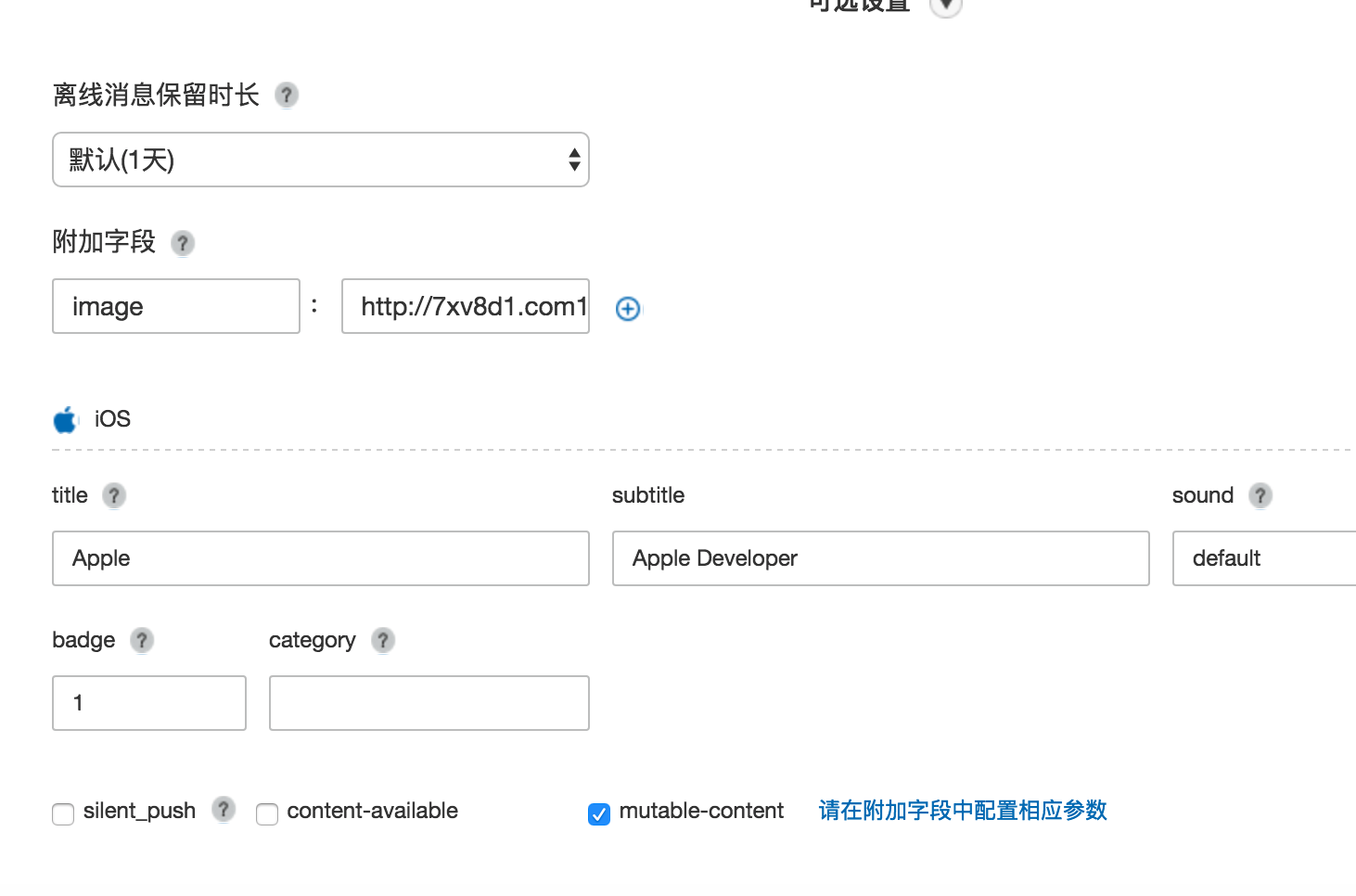
Task: Click the blue Apple iOS icon
Action: pyautogui.click(x=65, y=420)
